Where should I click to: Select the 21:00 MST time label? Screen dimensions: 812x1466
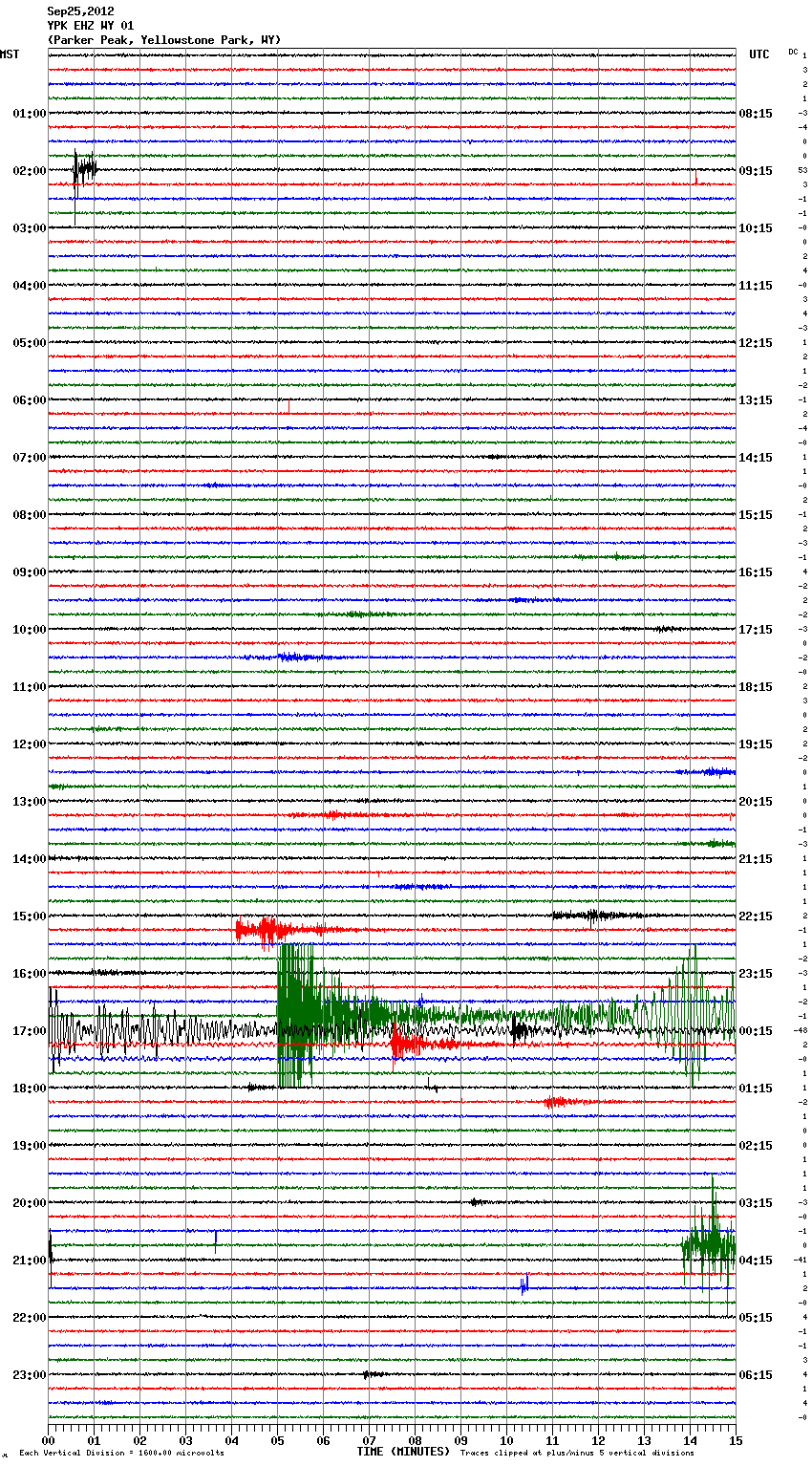[30, 1261]
